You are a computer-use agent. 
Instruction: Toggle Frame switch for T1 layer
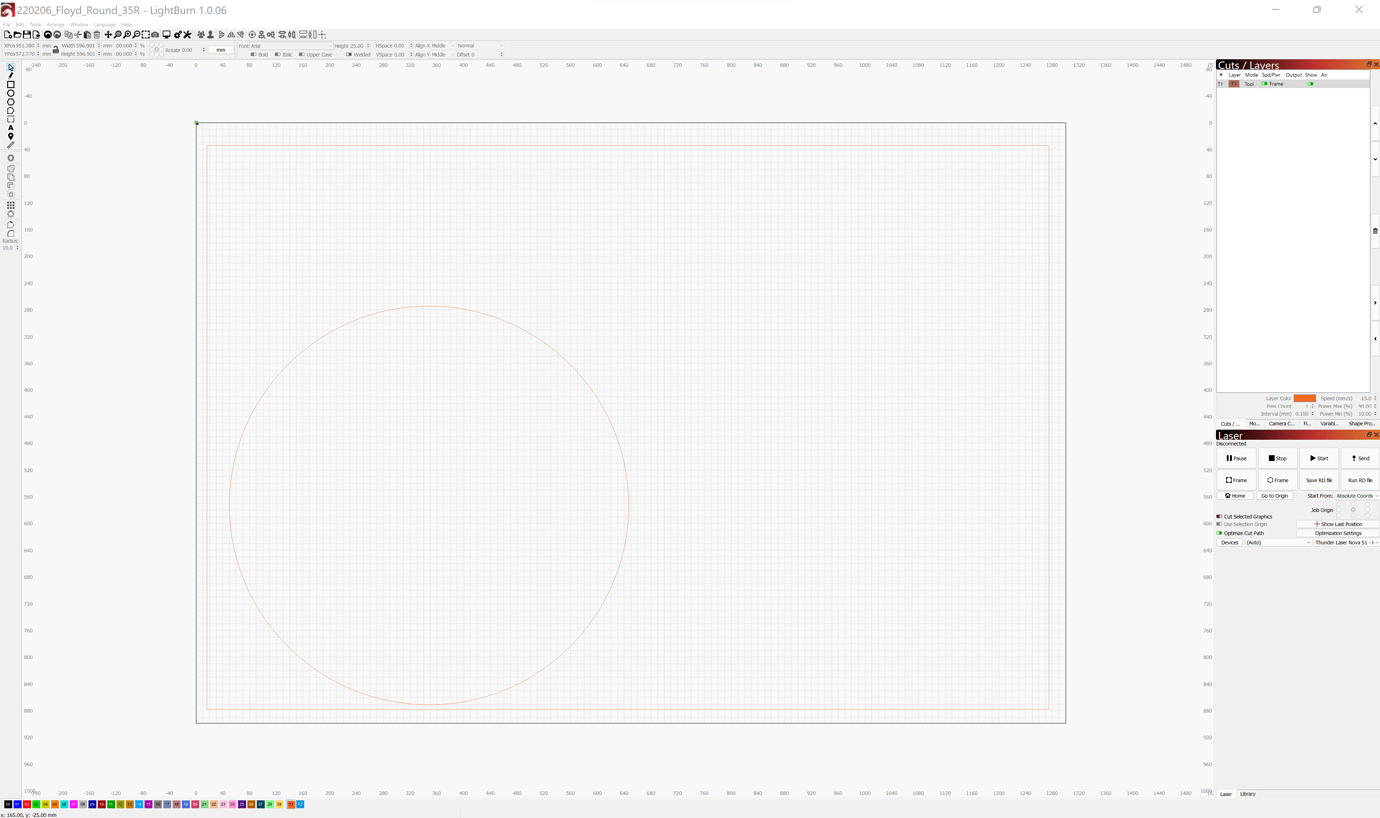pos(1265,84)
